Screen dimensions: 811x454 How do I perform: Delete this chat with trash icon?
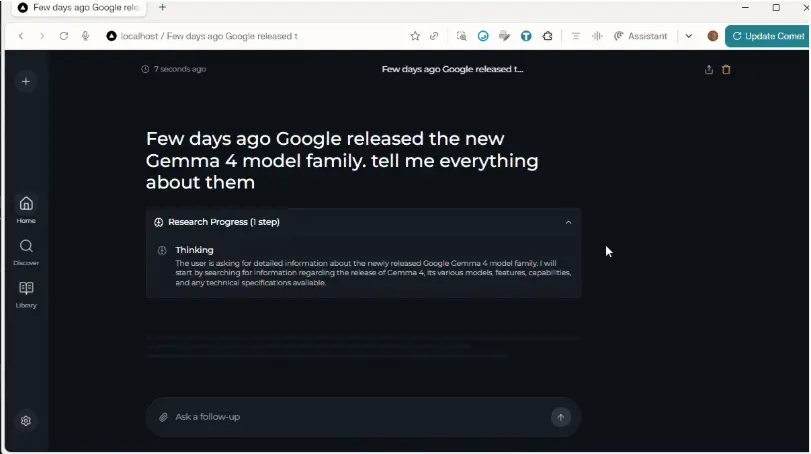pyautogui.click(x=726, y=70)
